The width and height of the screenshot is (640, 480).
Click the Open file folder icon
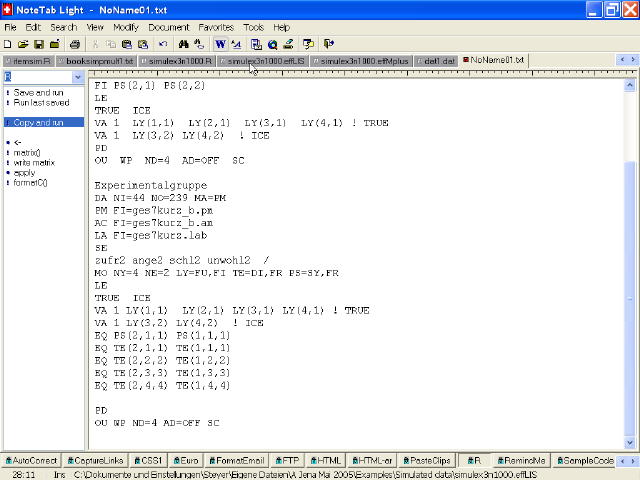click(23, 44)
